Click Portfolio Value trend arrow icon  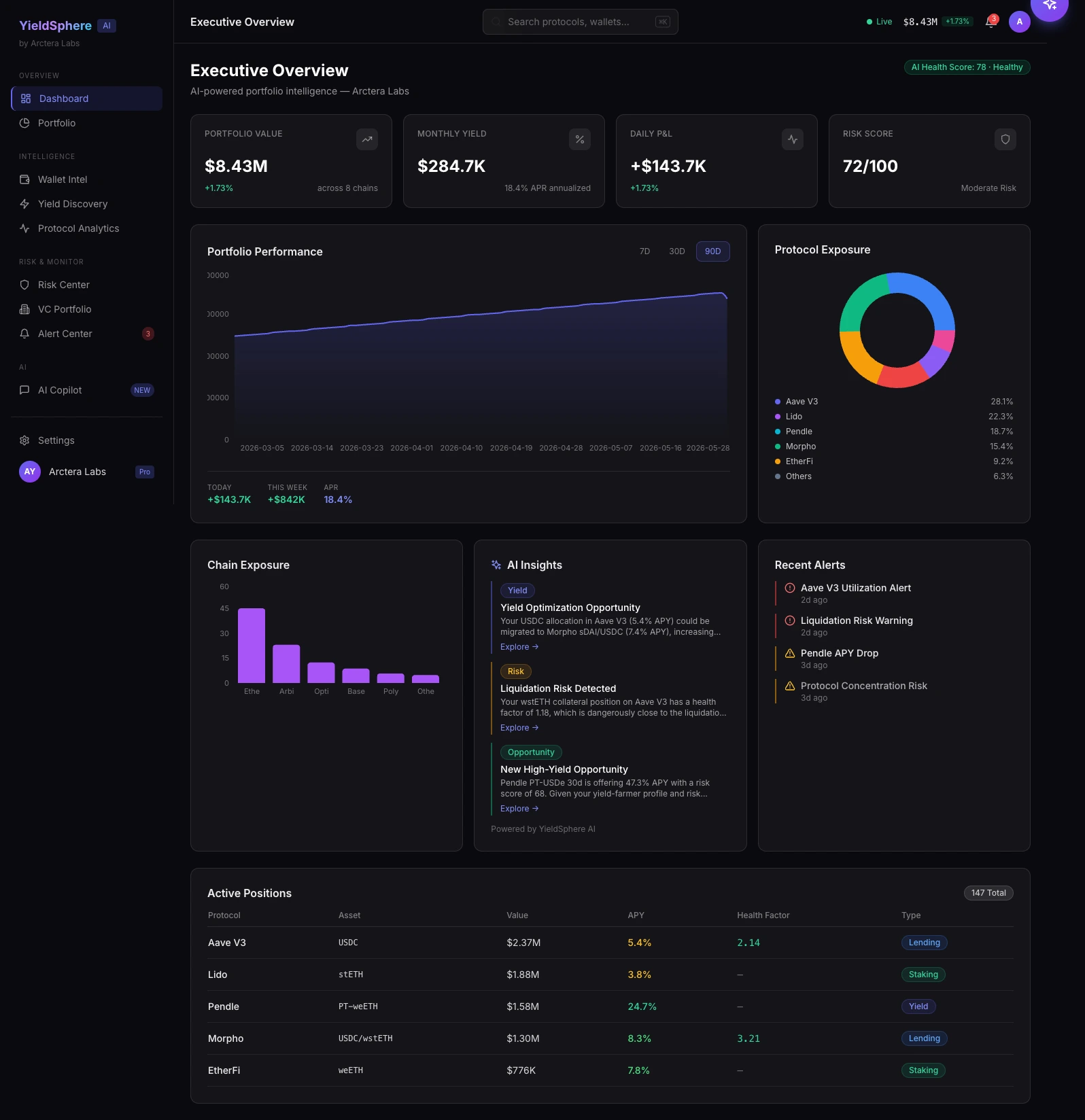tap(367, 139)
